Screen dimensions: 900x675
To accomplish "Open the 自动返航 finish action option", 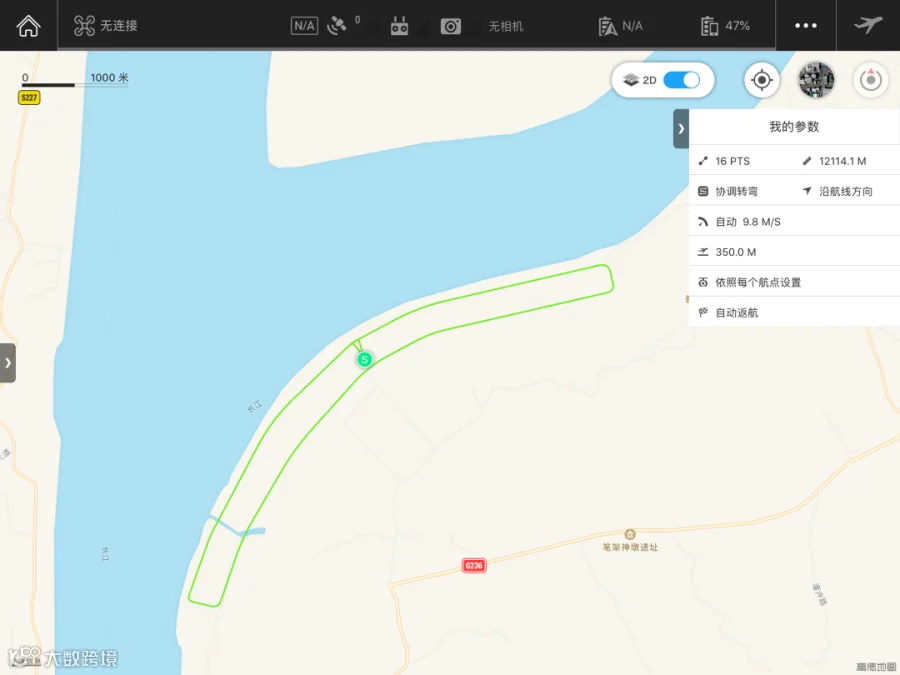I will pyautogui.click(x=794, y=313).
